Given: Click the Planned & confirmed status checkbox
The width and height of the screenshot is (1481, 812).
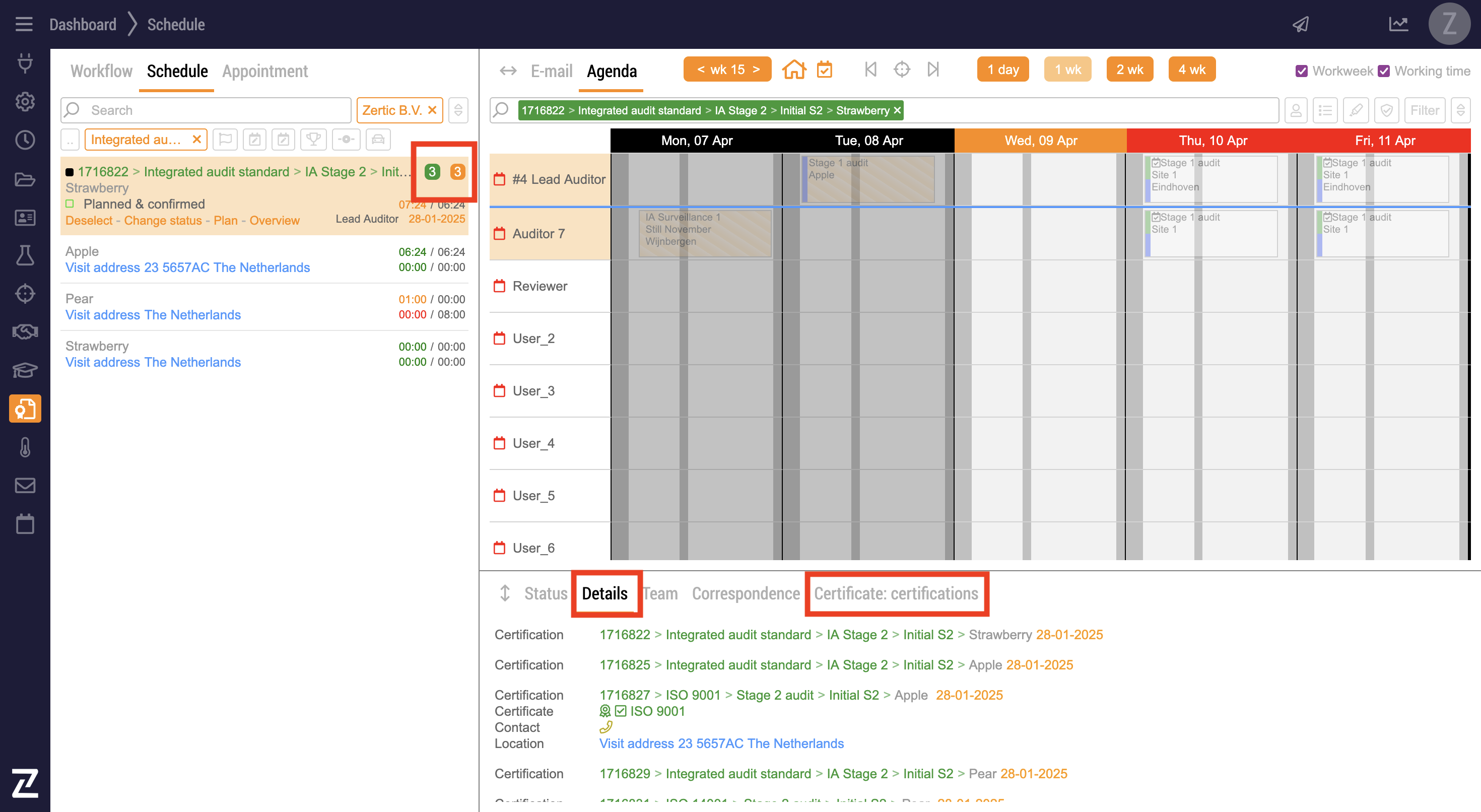Looking at the screenshot, I should pyautogui.click(x=70, y=204).
